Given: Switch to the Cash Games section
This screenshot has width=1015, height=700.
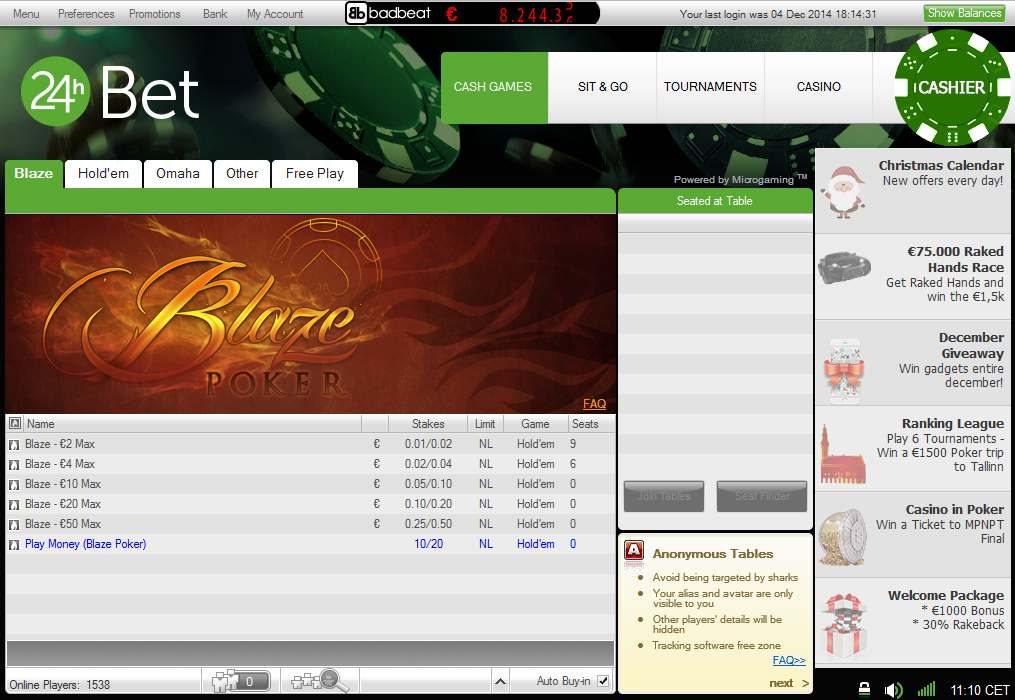Looking at the screenshot, I should pyautogui.click(x=495, y=87).
